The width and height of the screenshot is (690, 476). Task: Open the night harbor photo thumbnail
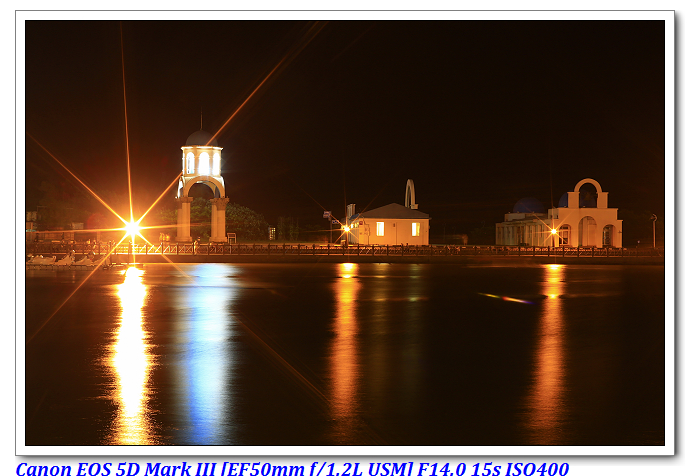[x=345, y=233]
